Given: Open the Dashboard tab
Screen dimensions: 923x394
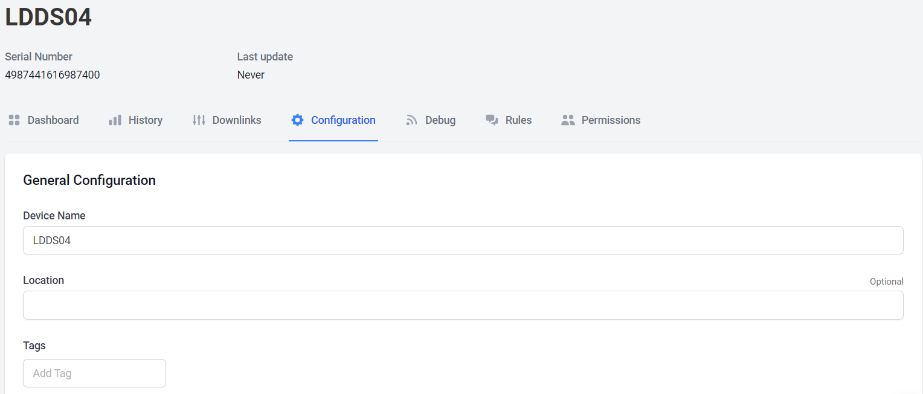Looking at the screenshot, I should [44, 120].
